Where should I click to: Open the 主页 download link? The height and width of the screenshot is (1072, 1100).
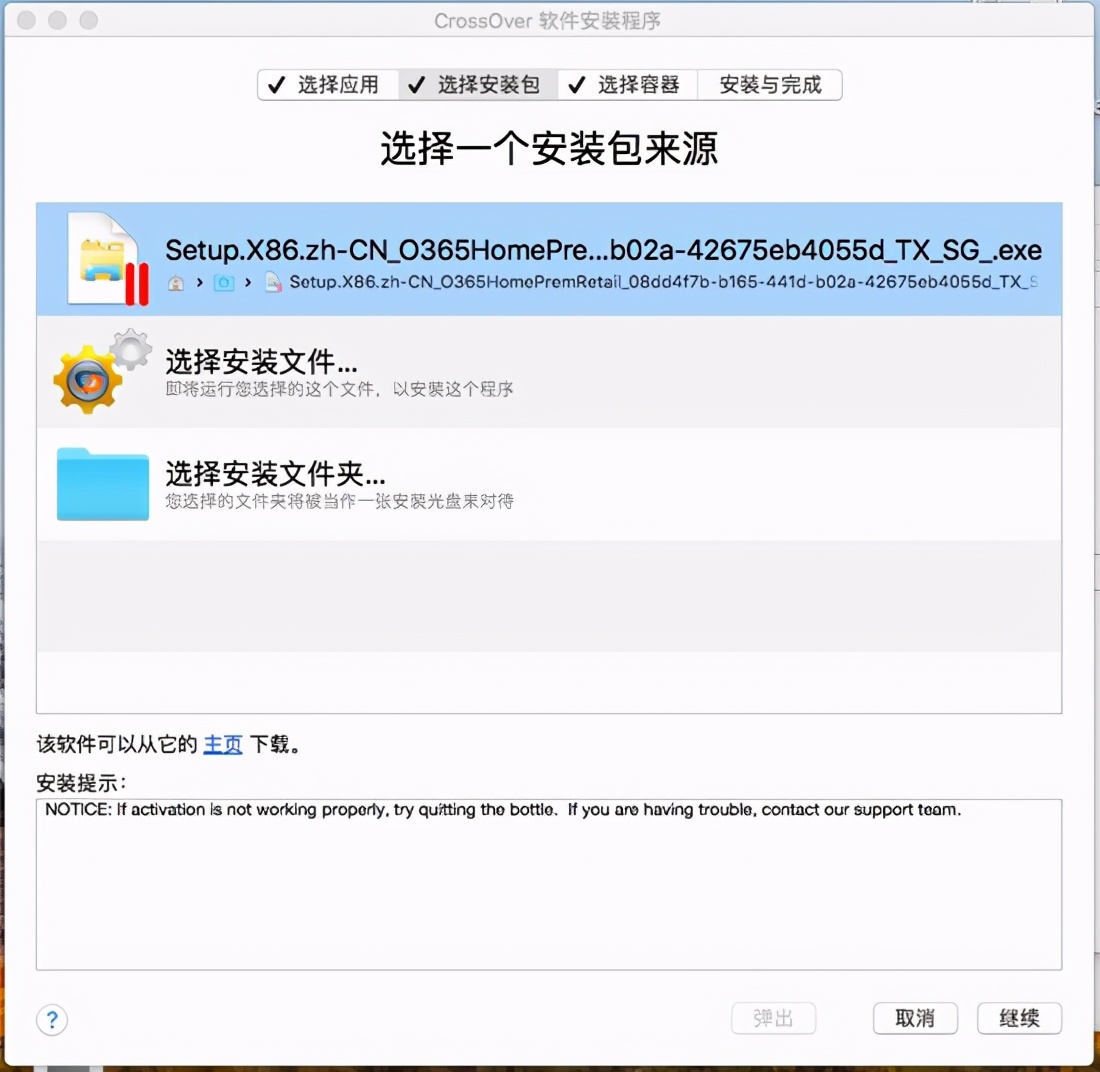tap(222, 744)
